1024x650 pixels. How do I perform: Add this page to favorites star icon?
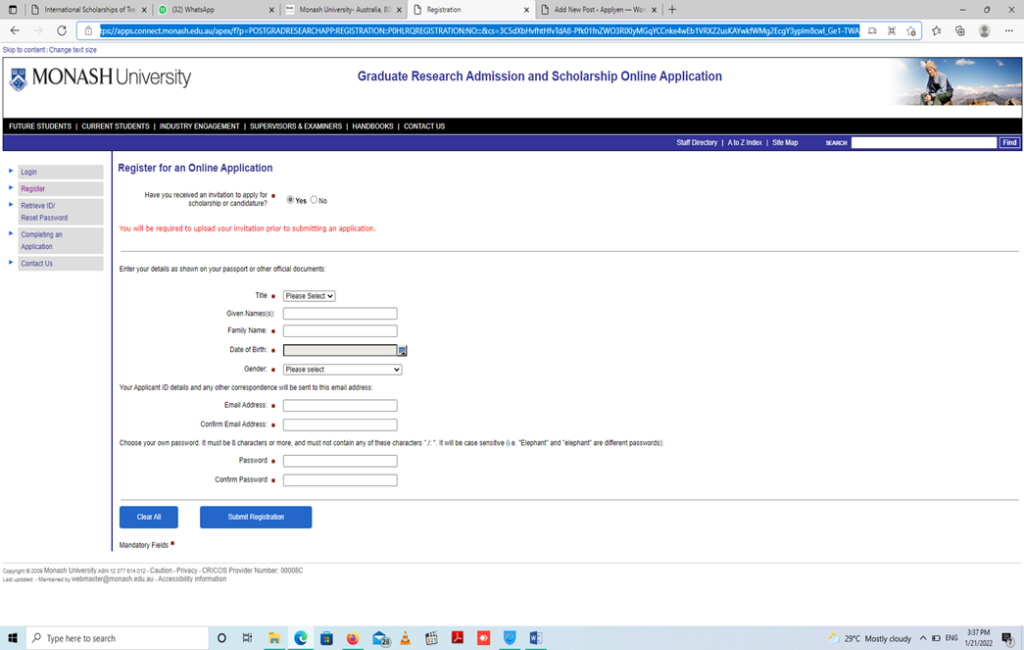(911, 31)
